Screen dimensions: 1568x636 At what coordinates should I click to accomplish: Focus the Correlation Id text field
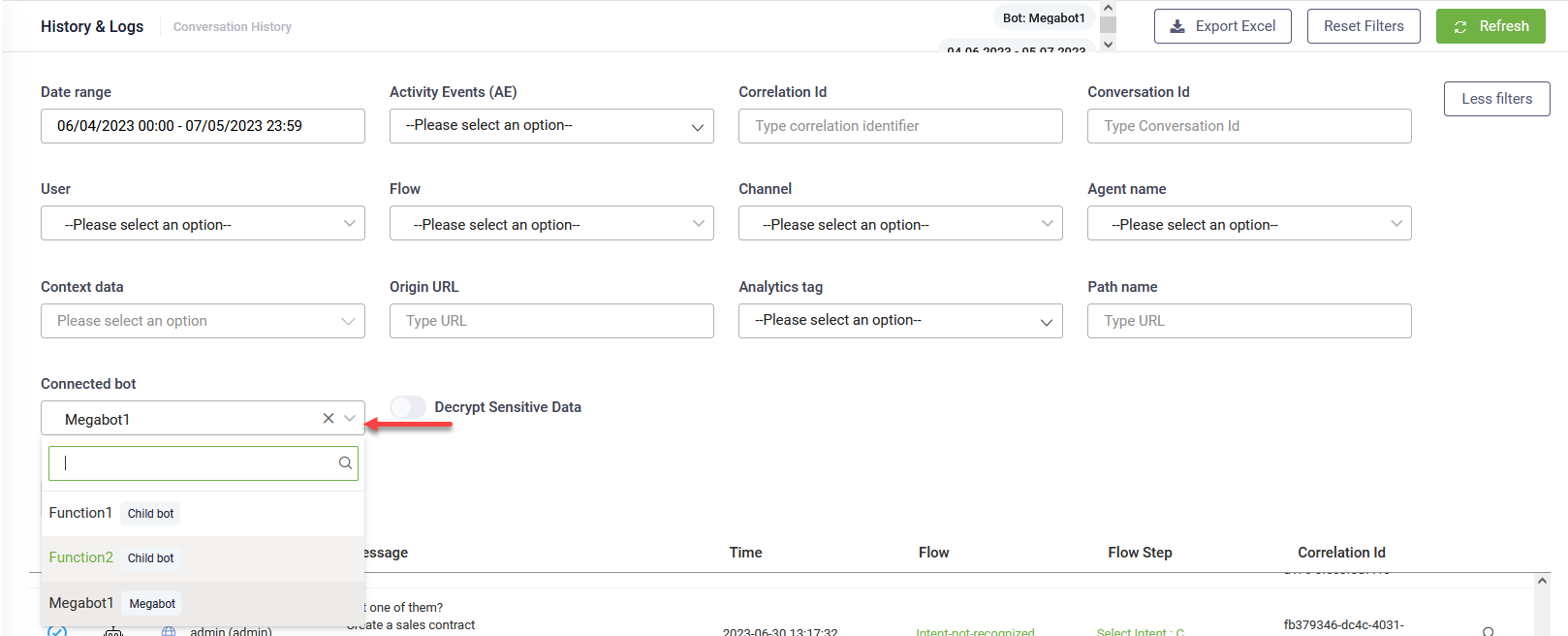pos(900,126)
